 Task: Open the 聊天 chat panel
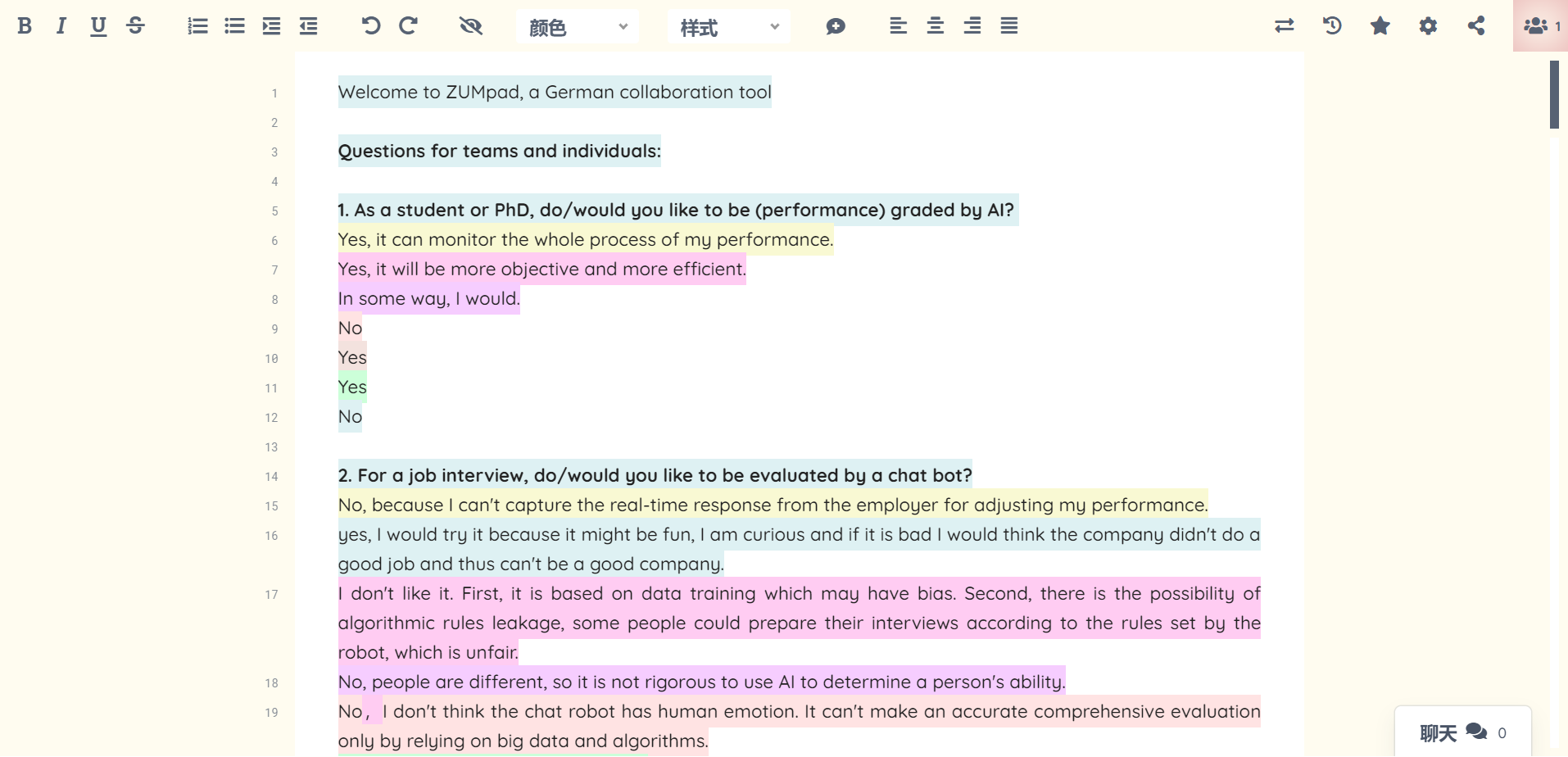tap(1462, 732)
